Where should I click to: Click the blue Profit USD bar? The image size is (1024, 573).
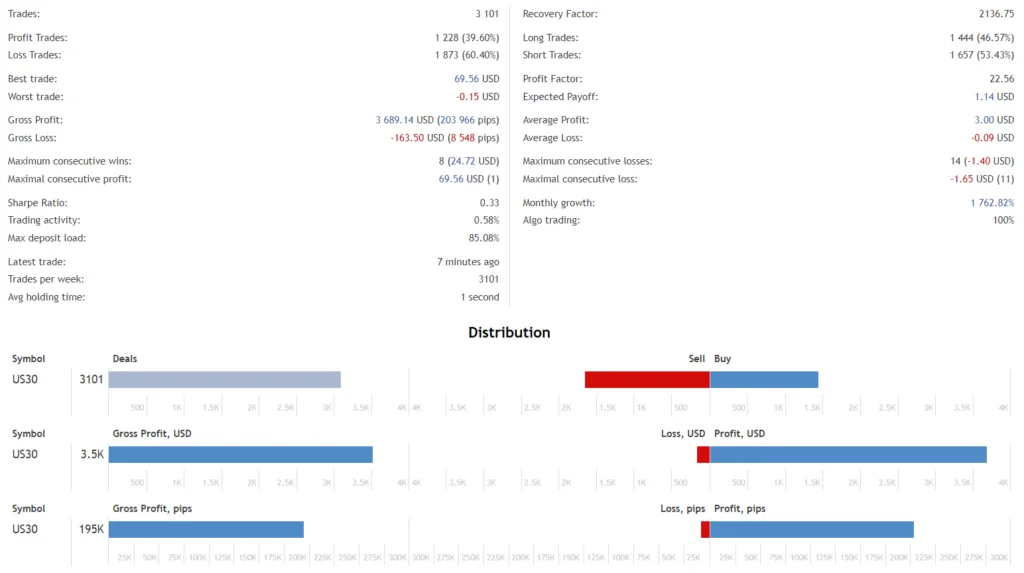point(848,454)
